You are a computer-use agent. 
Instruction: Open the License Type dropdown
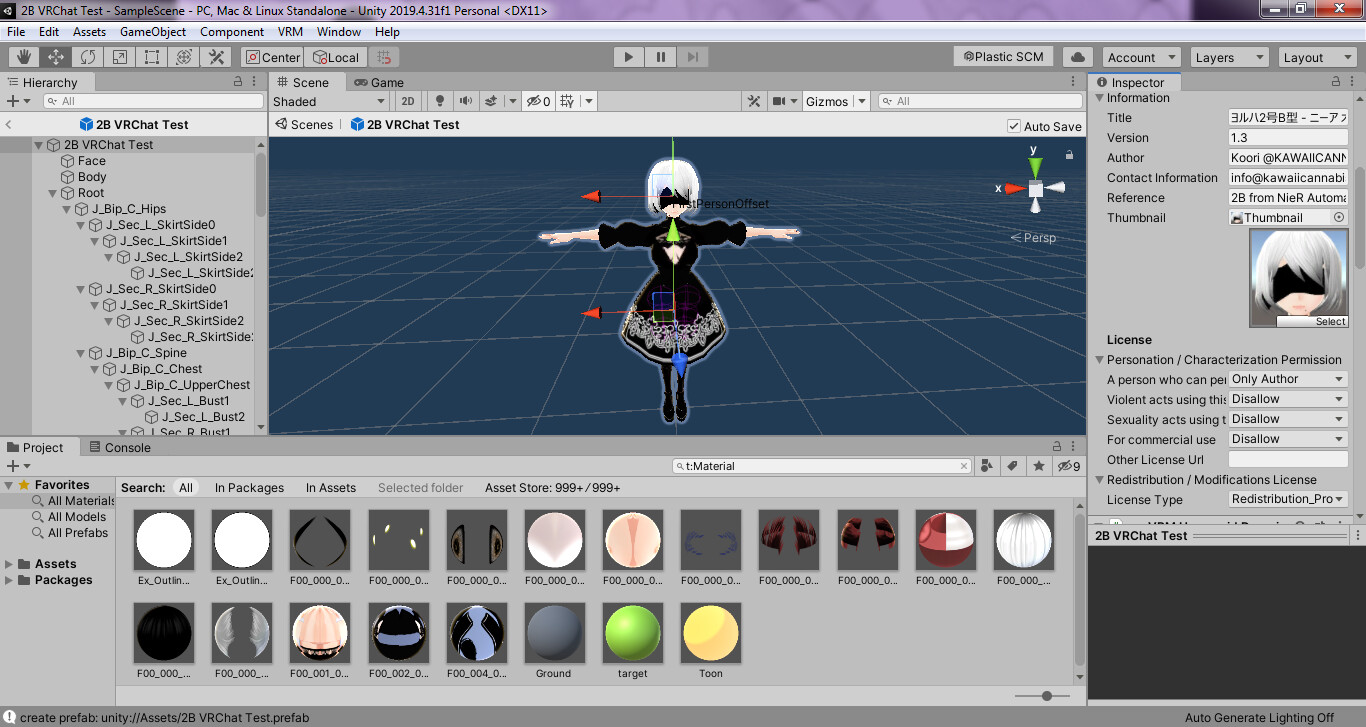tap(1288, 499)
